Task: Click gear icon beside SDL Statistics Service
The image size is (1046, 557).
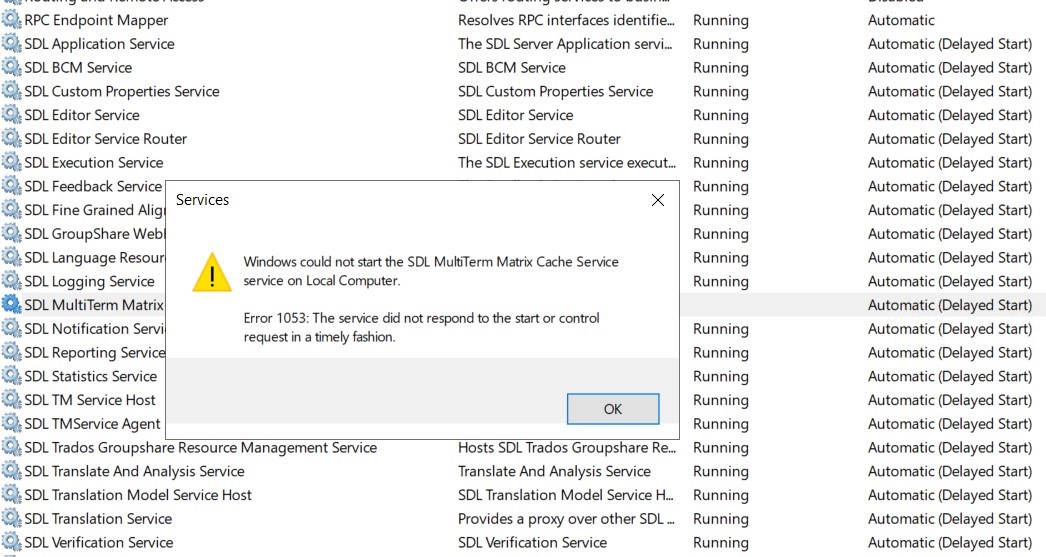Action: tap(11, 376)
